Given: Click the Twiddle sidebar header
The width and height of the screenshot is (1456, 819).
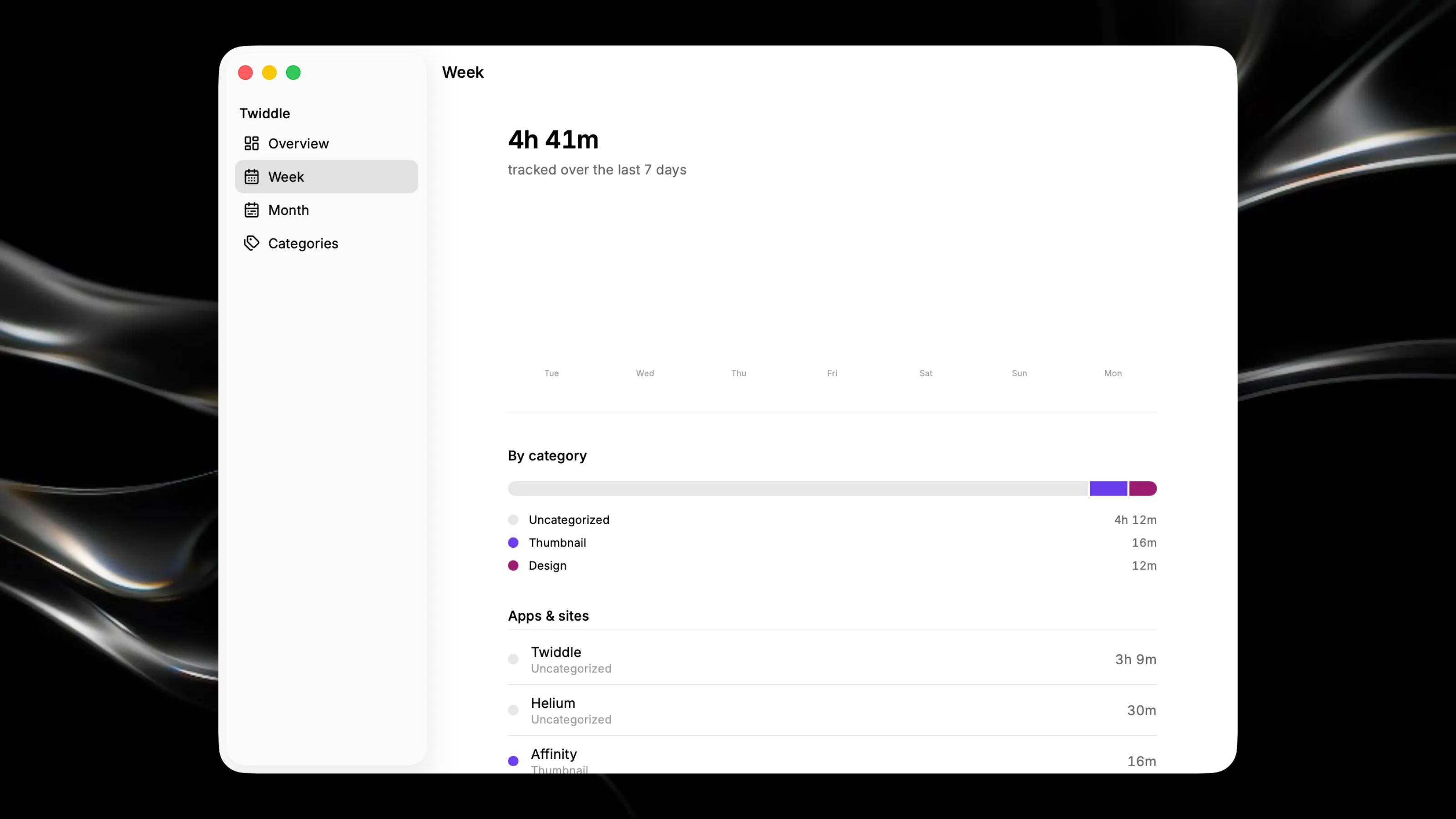Looking at the screenshot, I should (264, 114).
